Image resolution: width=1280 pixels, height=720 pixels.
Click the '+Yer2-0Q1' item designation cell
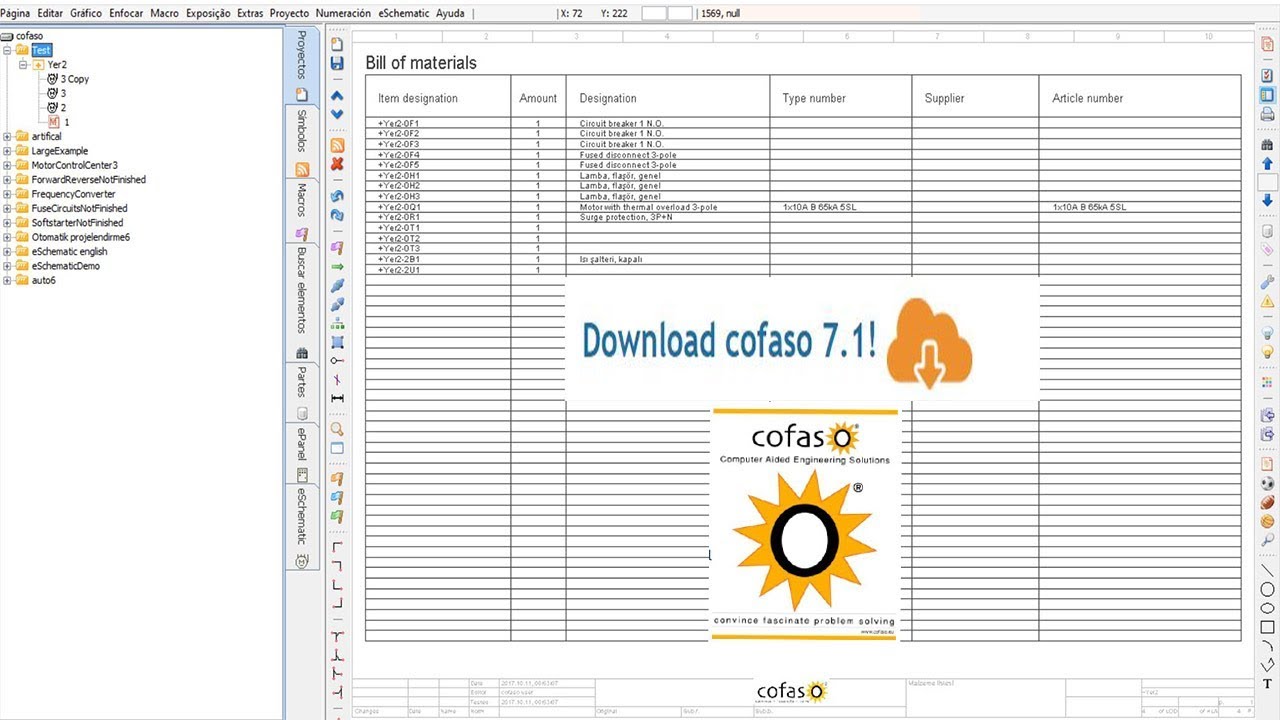click(399, 207)
